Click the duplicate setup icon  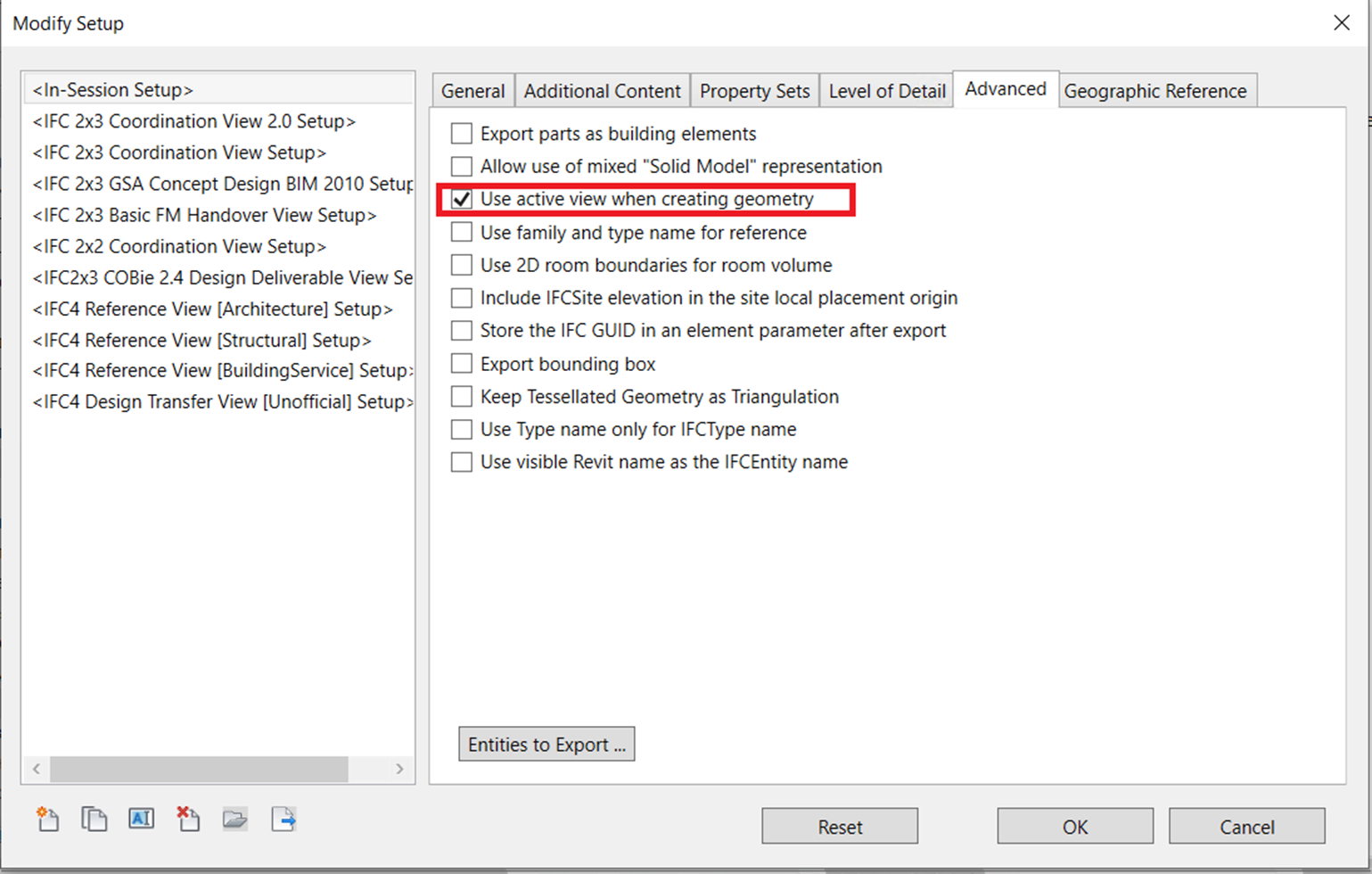click(x=94, y=819)
